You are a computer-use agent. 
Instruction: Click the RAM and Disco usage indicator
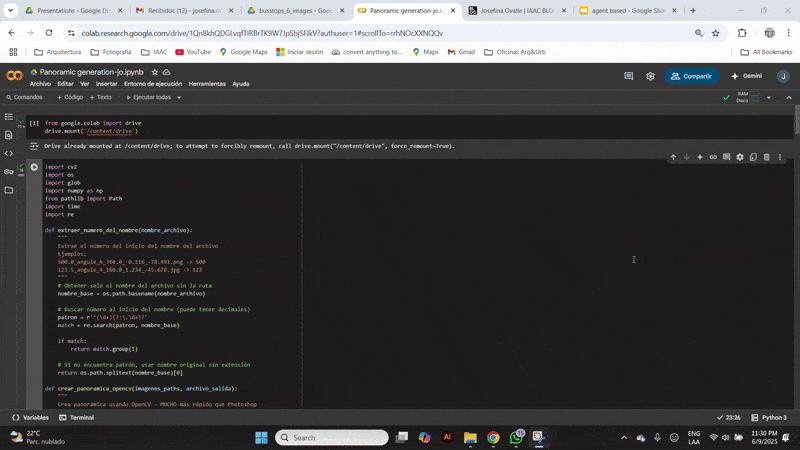pos(748,97)
